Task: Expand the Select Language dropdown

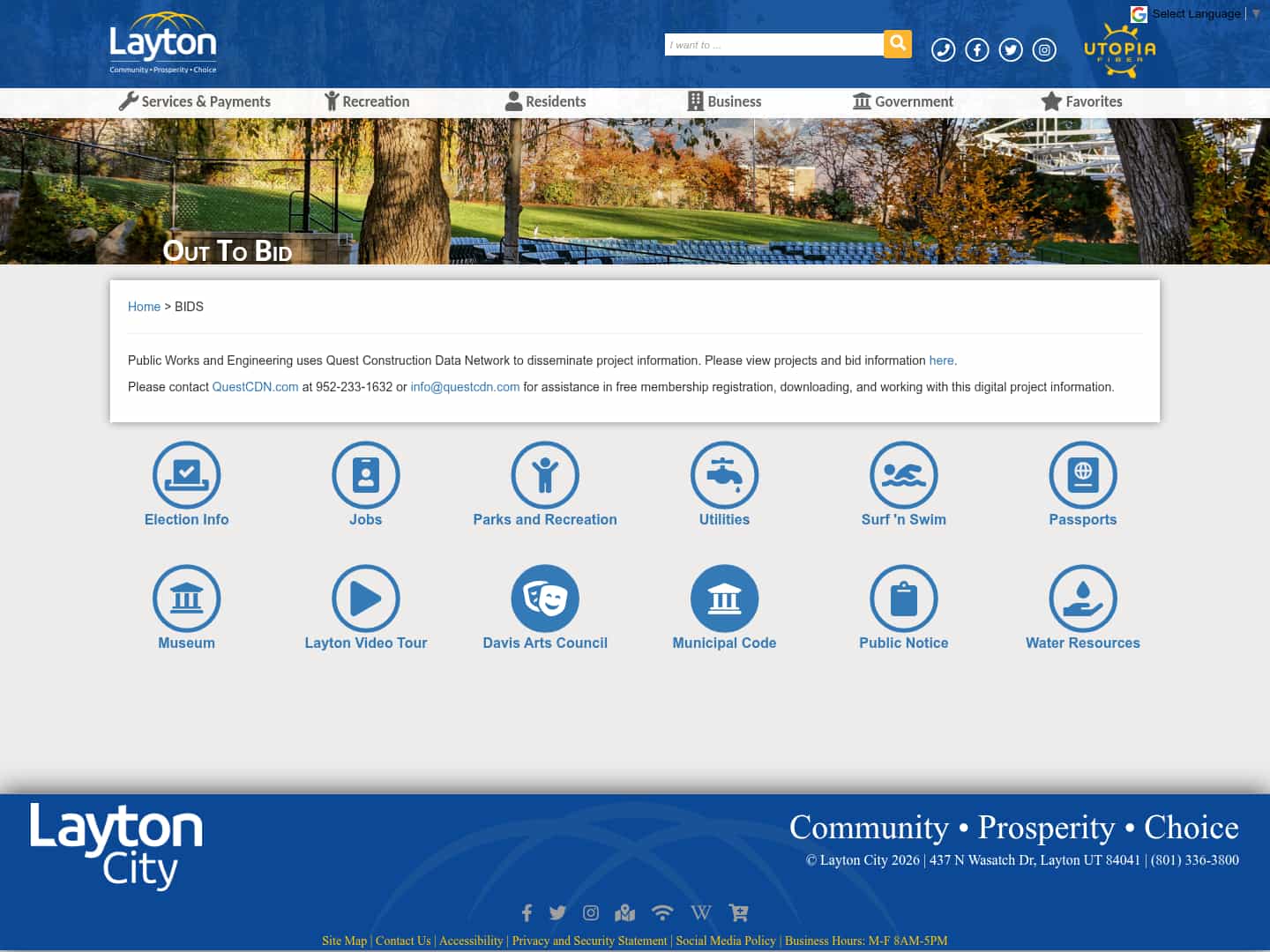Action: click(x=1196, y=13)
